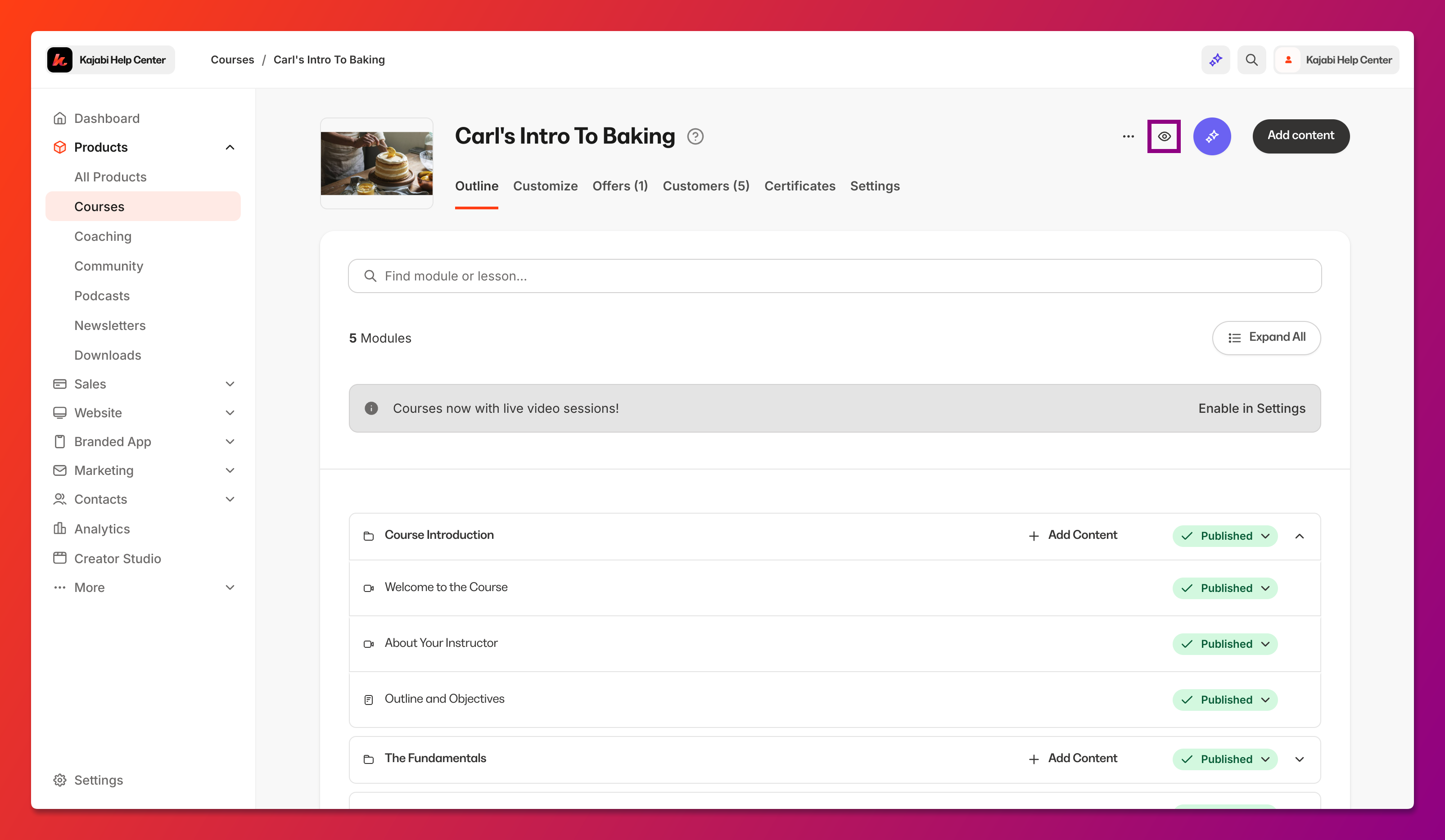Screen dimensions: 1445x840
Task: Open Downloads in the sidebar
Action: (108, 355)
